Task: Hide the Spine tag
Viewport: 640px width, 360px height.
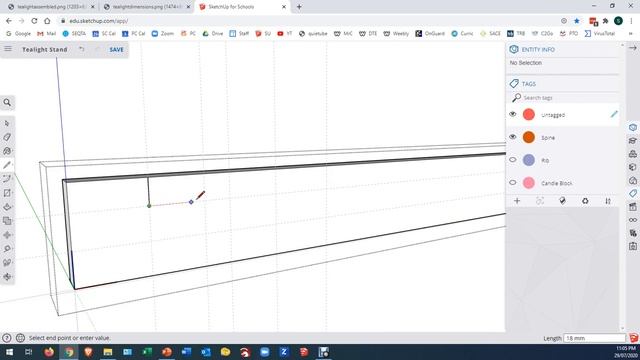Action: point(513,137)
